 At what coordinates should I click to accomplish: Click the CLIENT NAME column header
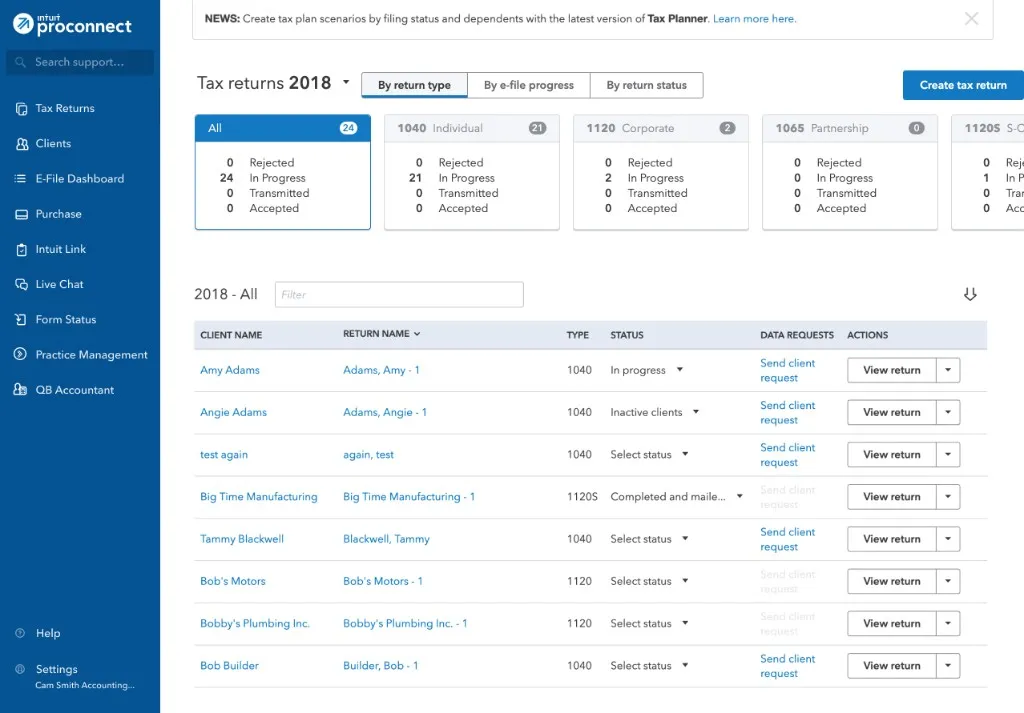[x=231, y=335]
